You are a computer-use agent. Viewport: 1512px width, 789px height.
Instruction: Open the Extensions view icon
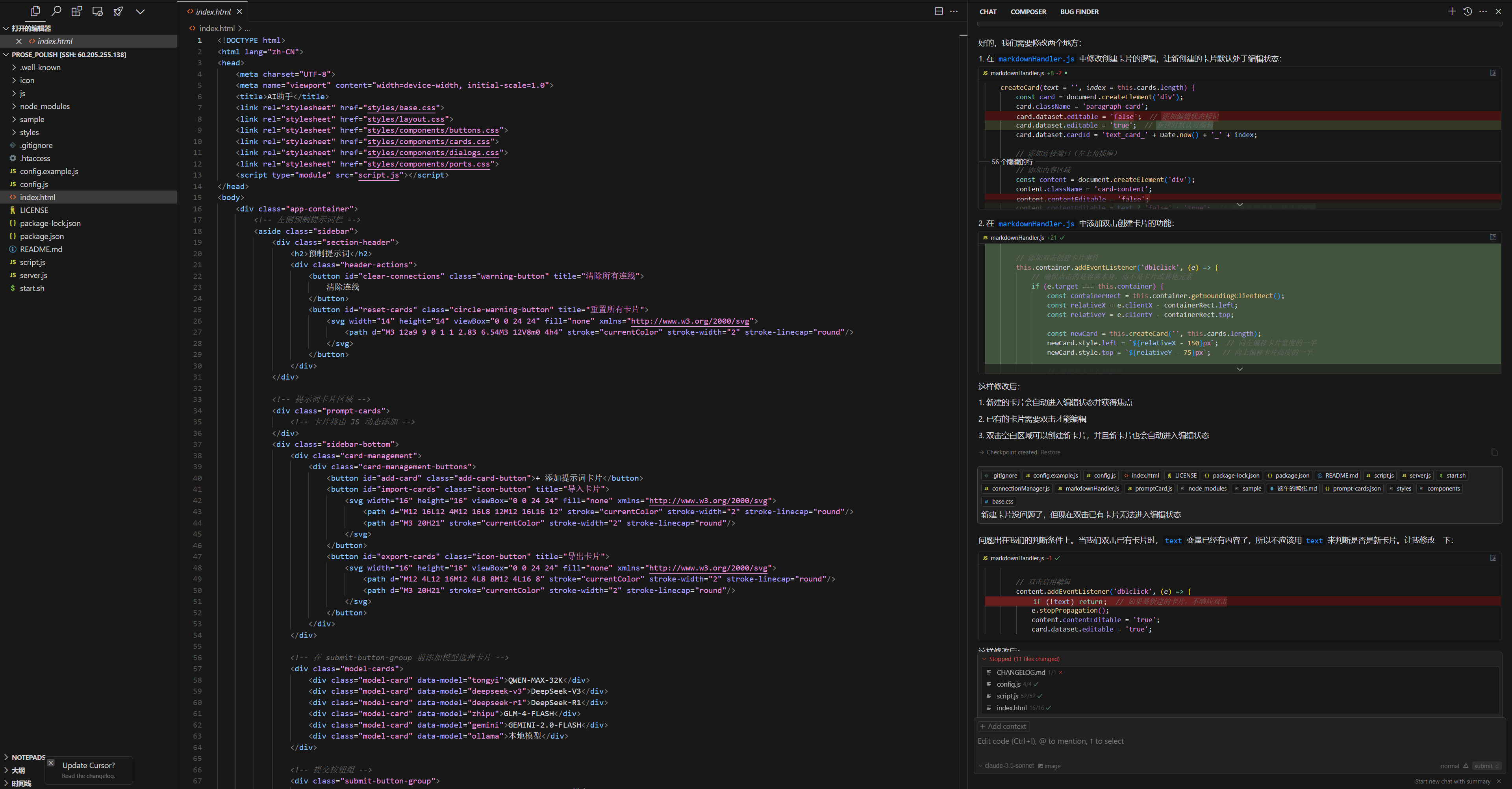coord(77,11)
